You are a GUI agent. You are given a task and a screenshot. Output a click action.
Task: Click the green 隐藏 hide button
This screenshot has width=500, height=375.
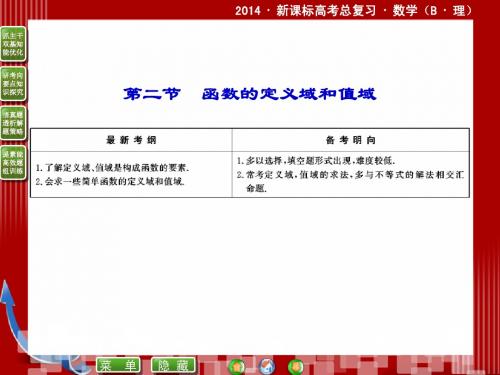(173, 365)
